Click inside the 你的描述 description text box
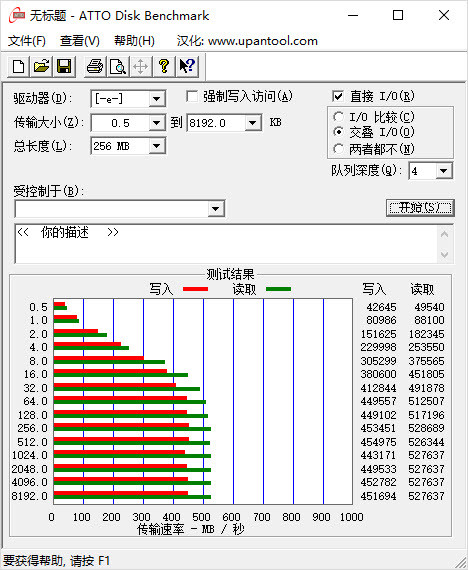The height and width of the screenshot is (570, 468). pyautogui.click(x=226, y=244)
